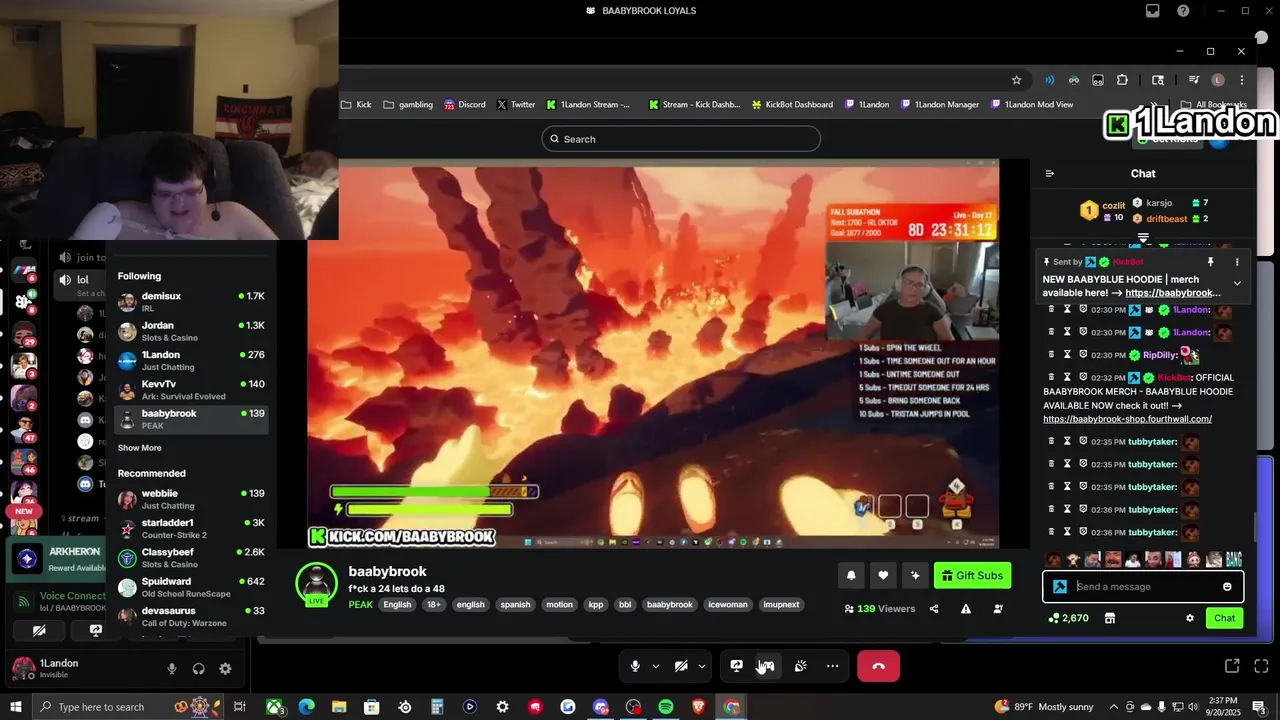Image resolution: width=1280 pixels, height=720 pixels.
Task: Open the soundboard icon in call controls
Action: point(800,666)
